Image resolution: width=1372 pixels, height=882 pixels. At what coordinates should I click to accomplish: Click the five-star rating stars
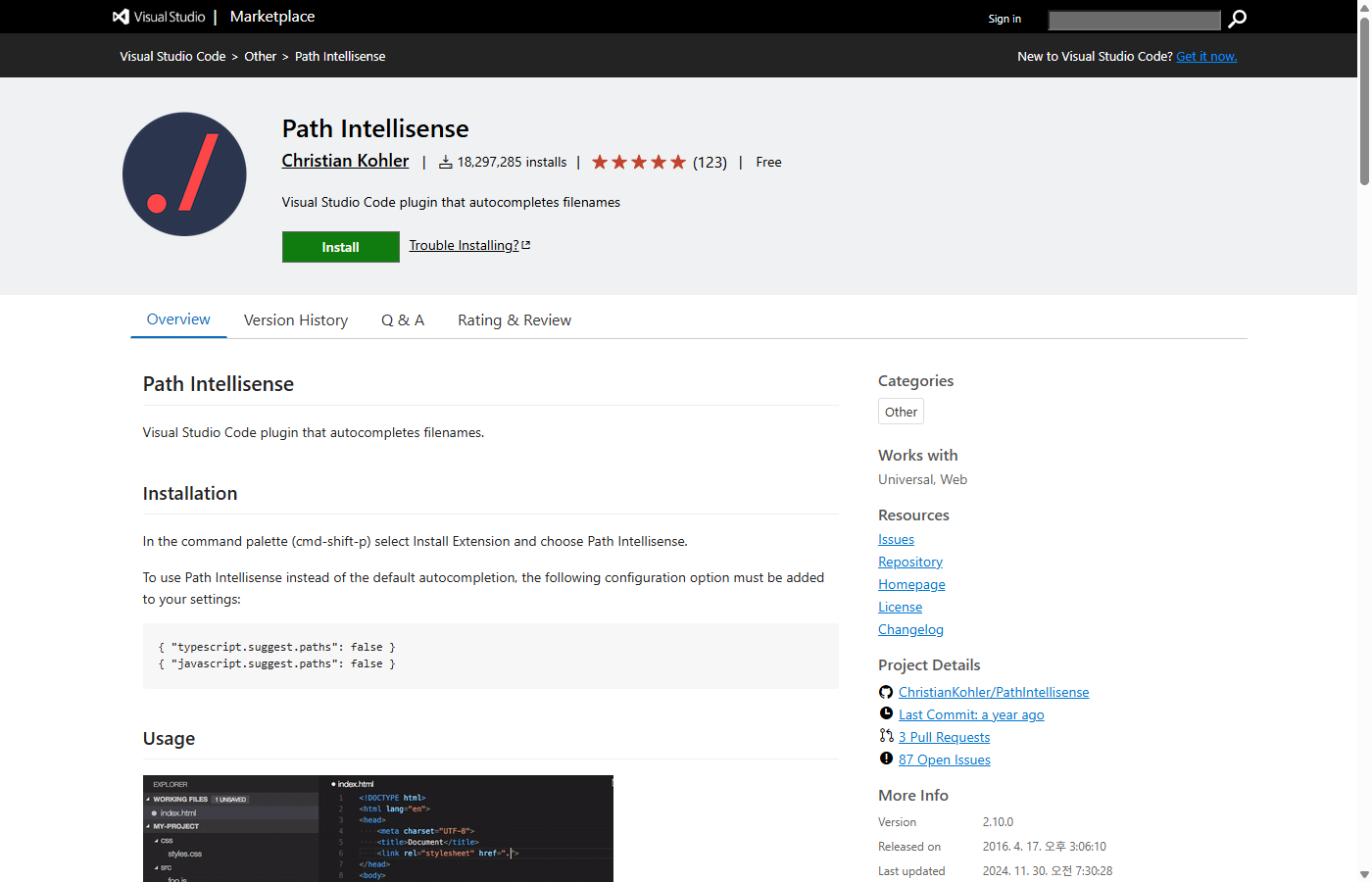point(637,162)
